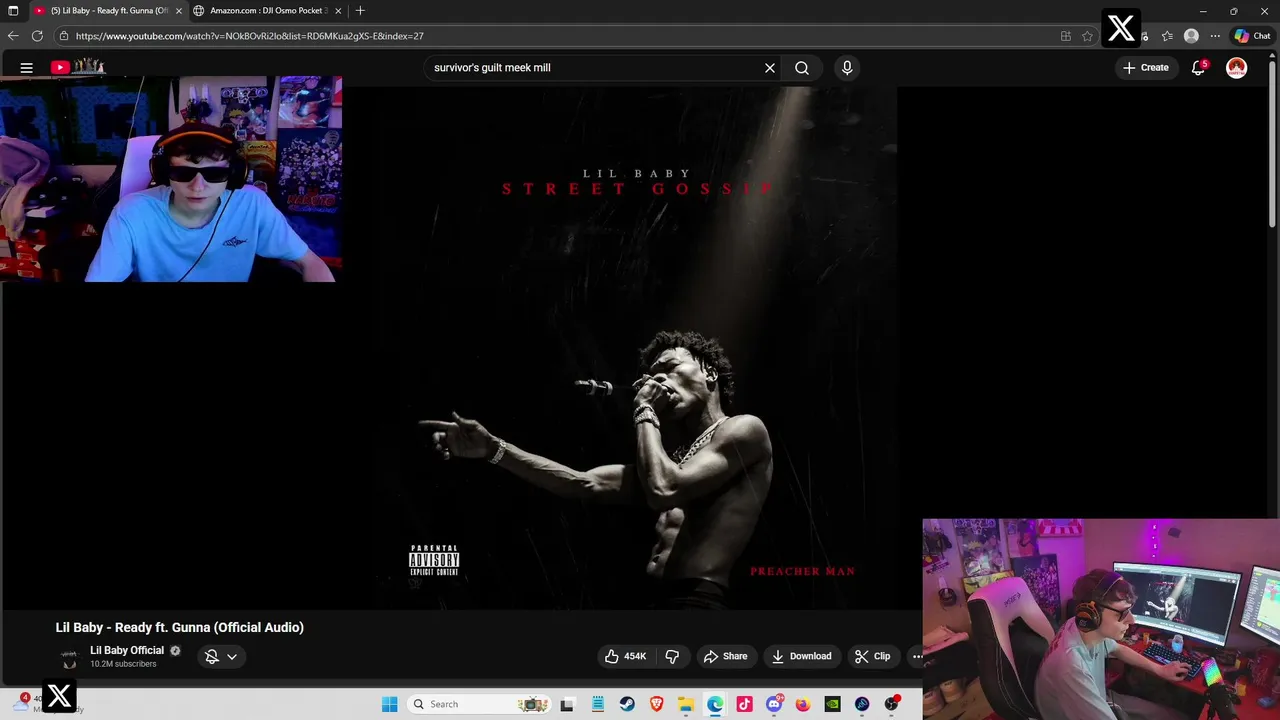Open a new browser tab
Screen dimensions: 1280x720
(360, 11)
